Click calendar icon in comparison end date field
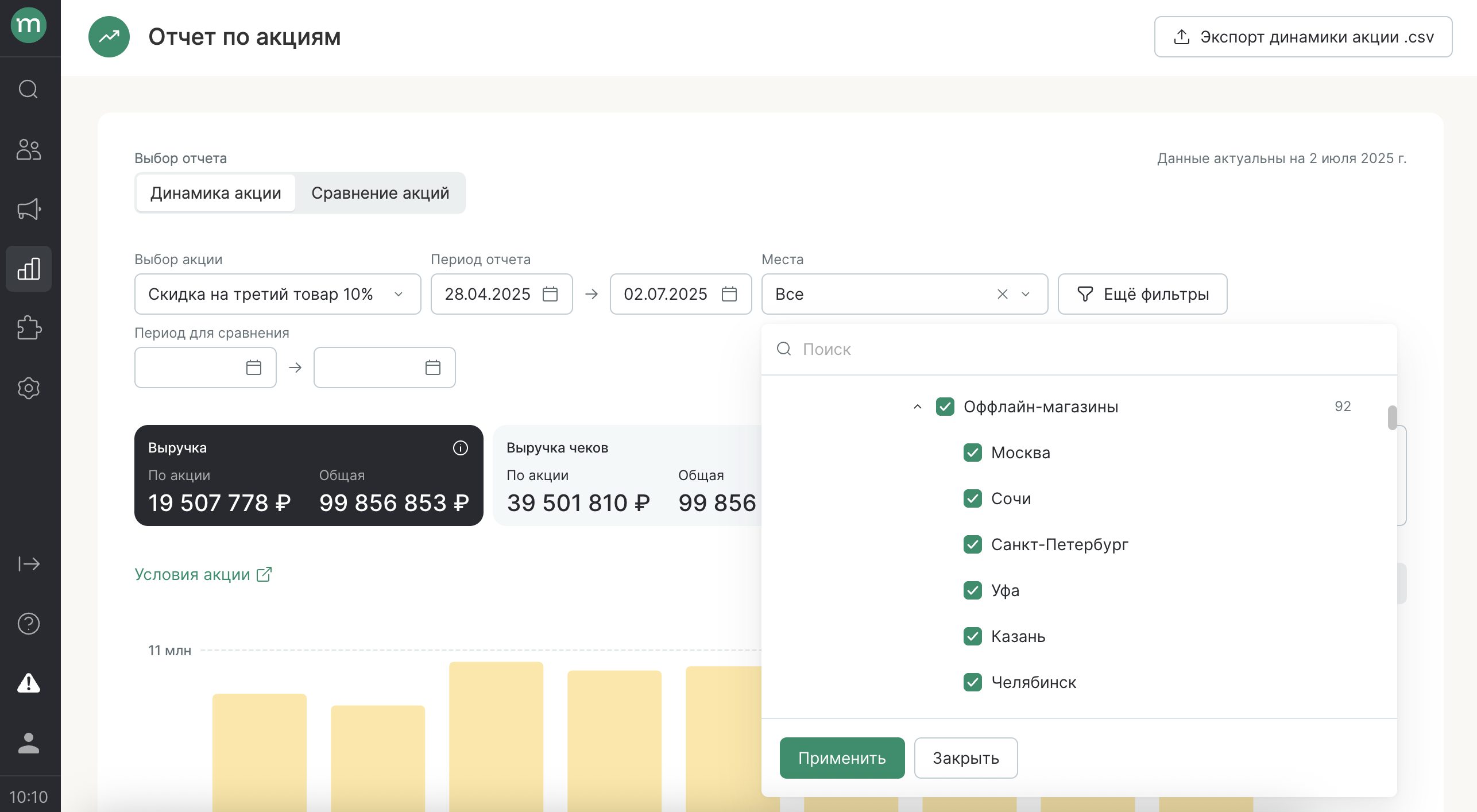The height and width of the screenshot is (812, 1477). coord(433,368)
